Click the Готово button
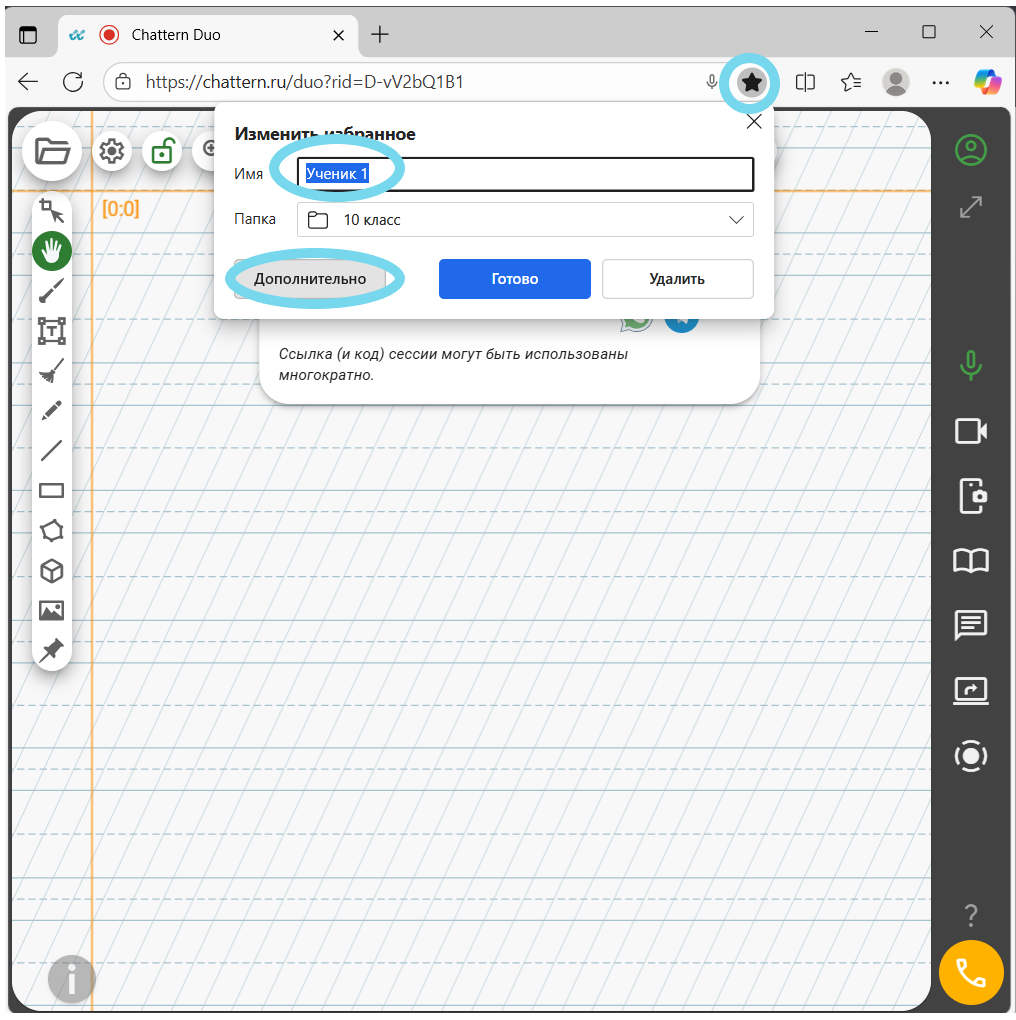Image resolution: width=1016 pixels, height=1020 pixels. coord(514,279)
